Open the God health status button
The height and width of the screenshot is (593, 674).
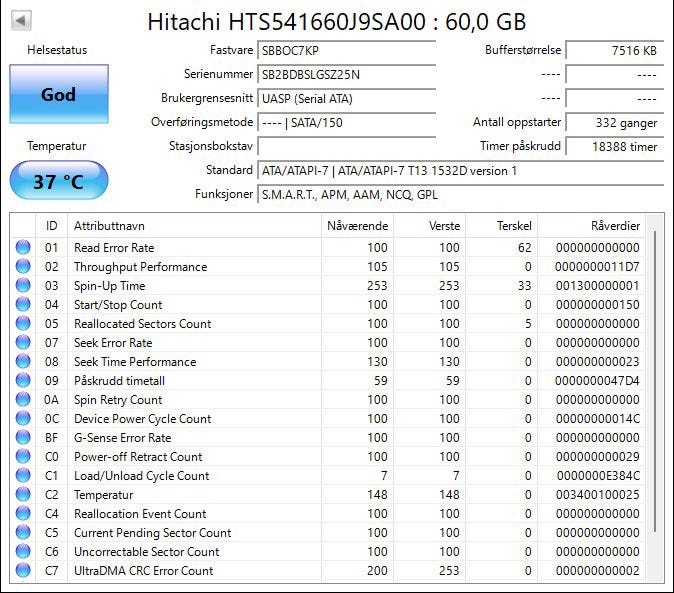(x=59, y=94)
